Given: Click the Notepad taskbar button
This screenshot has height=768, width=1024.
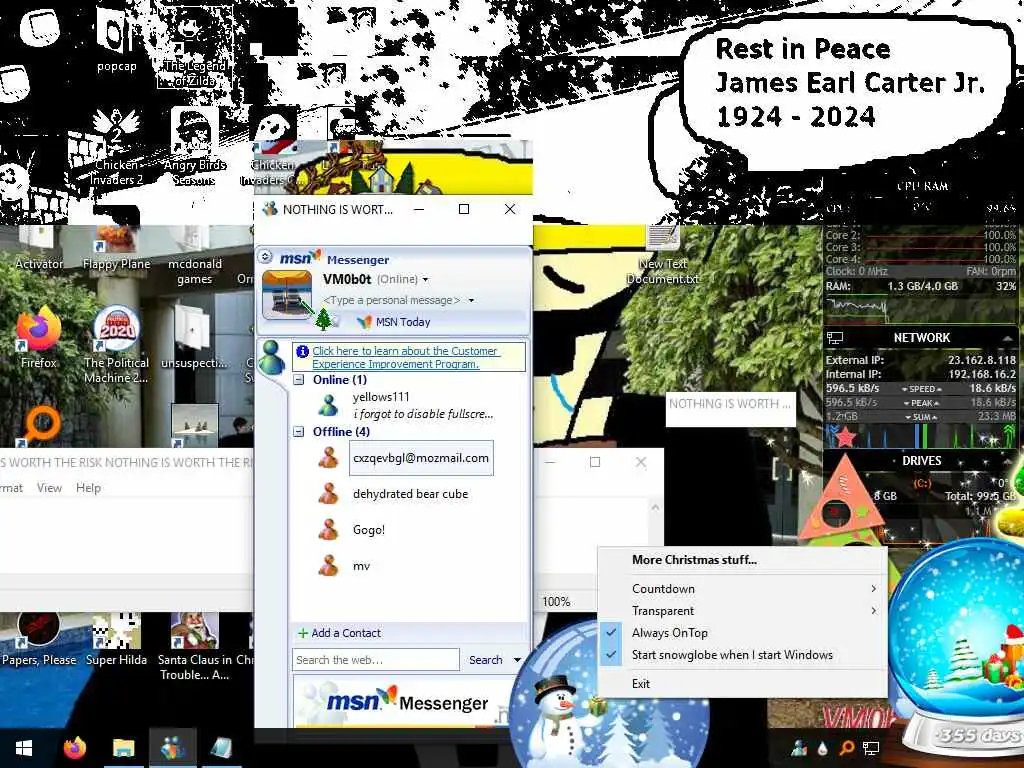Looking at the screenshot, I should pyautogui.click(x=221, y=748).
